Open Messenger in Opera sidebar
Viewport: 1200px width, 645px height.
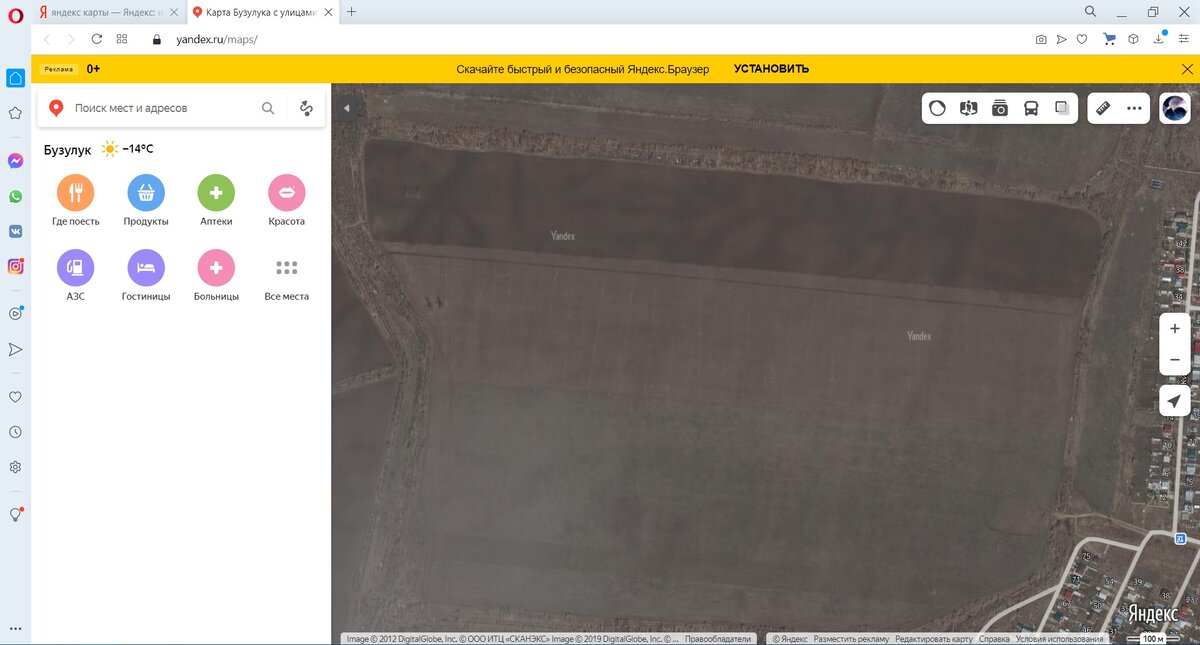(15, 161)
